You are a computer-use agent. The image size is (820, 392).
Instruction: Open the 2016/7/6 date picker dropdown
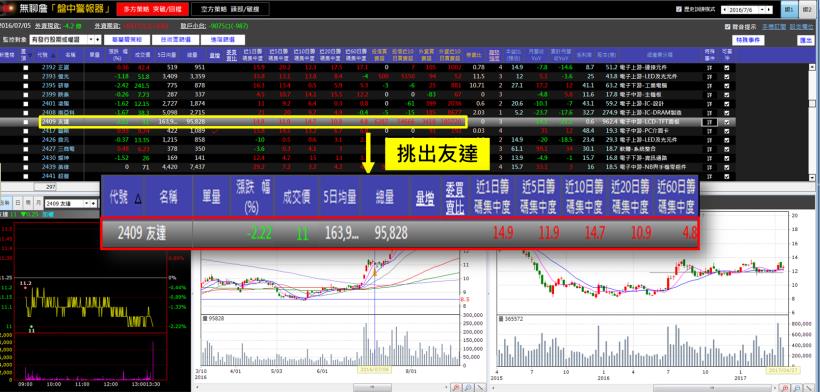point(762,9)
